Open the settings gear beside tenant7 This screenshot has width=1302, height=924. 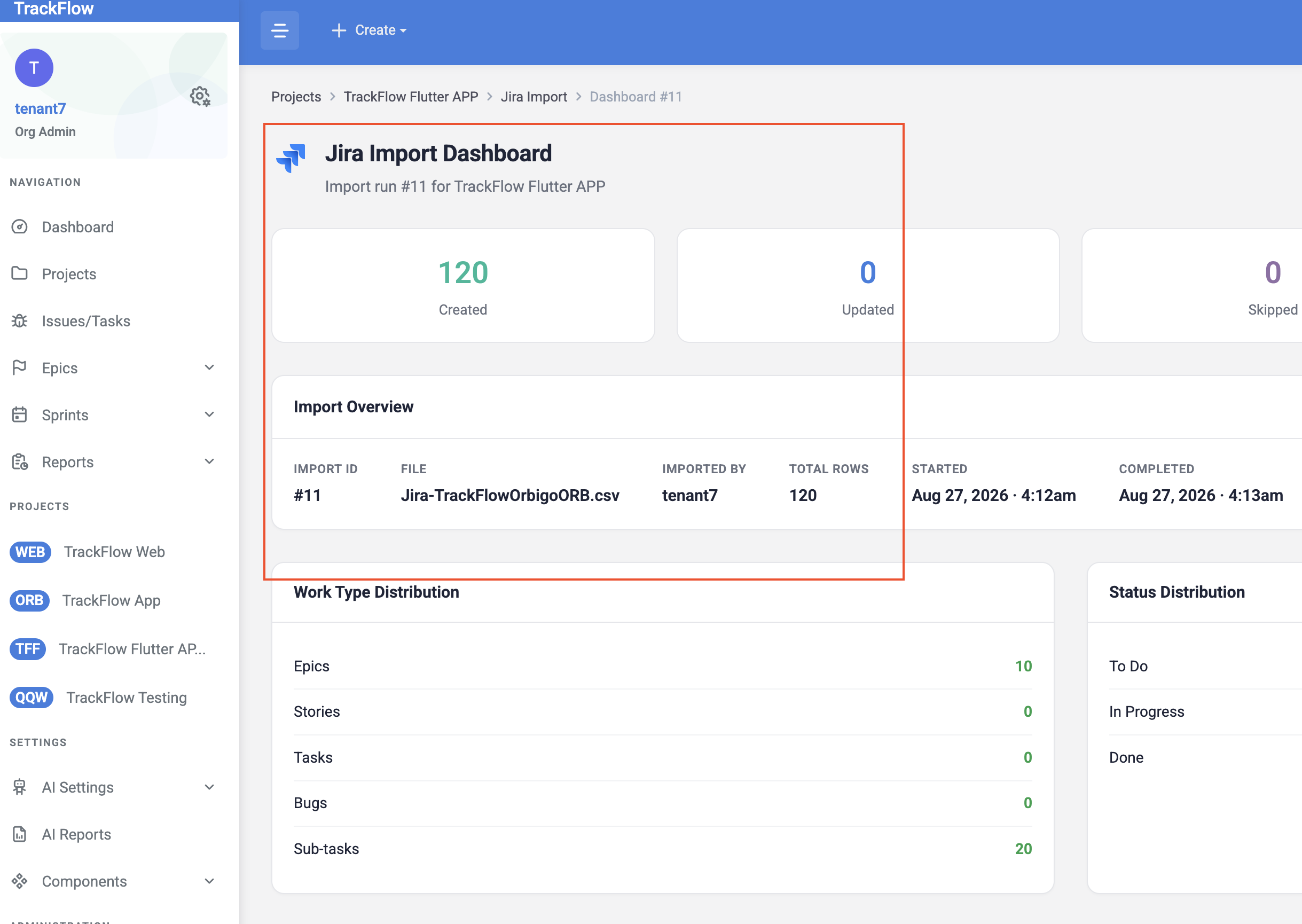coord(200,97)
